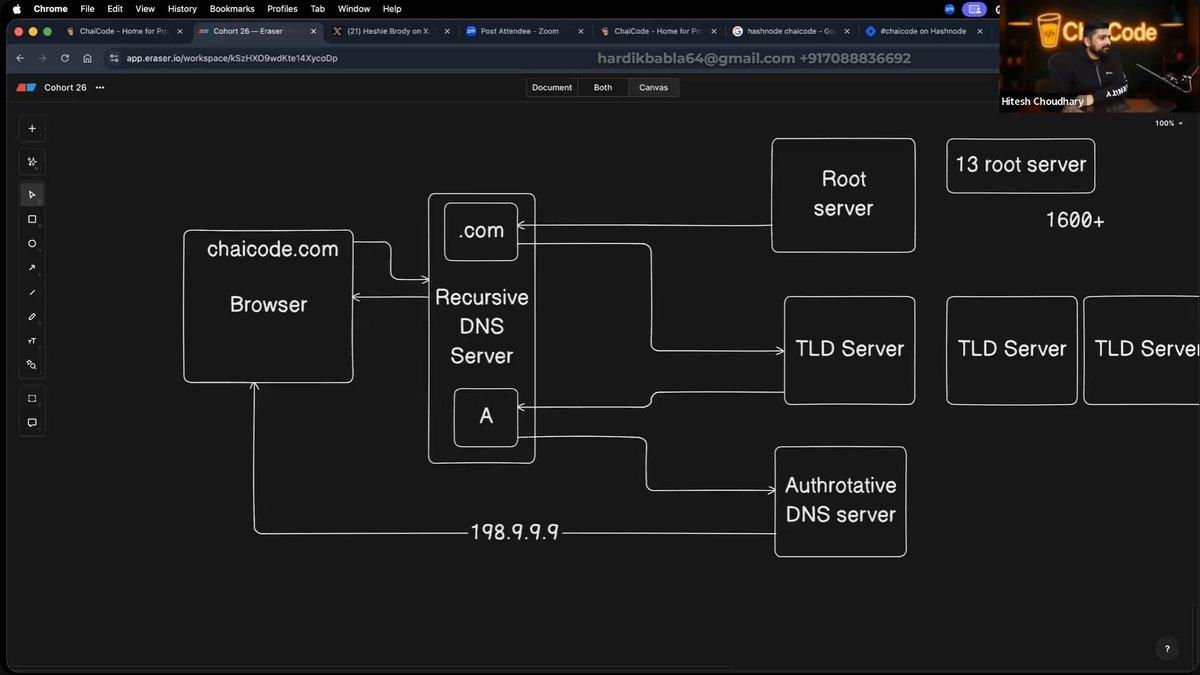The image size is (1200, 675).
Task: Activate the Arrow drawing tool
Action: coord(32,268)
